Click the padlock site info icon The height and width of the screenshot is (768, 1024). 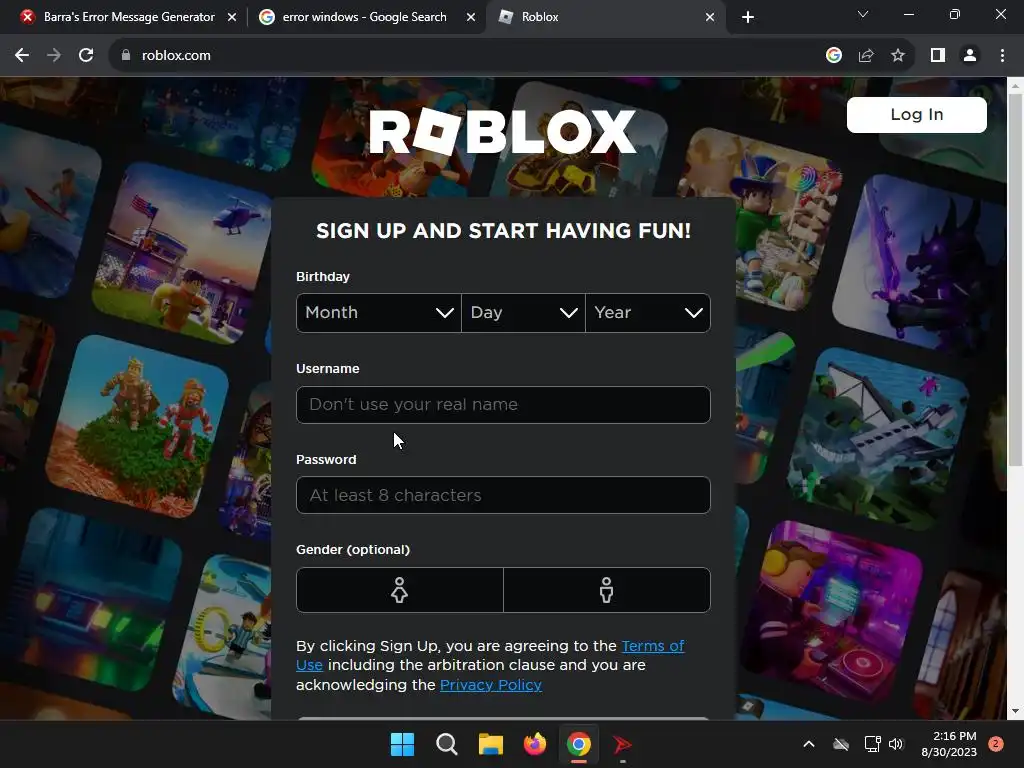(126, 56)
